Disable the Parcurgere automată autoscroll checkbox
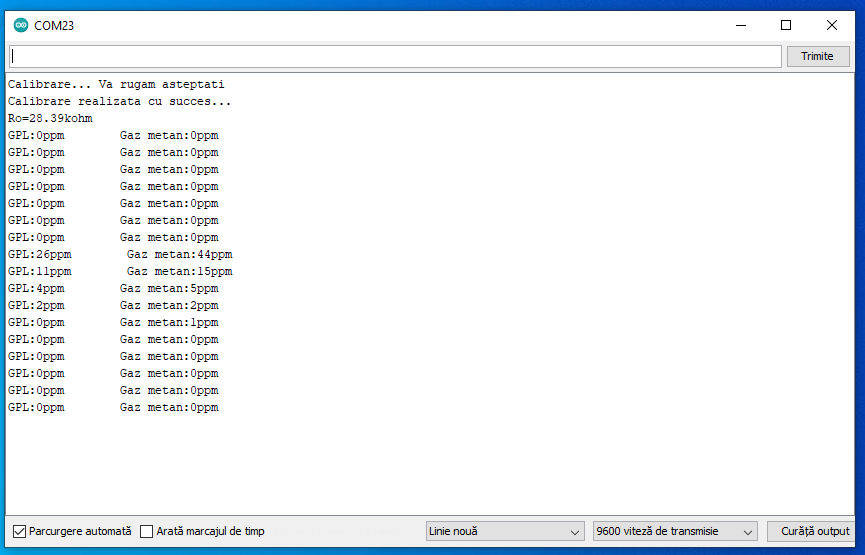The height and width of the screenshot is (555, 865). (x=19, y=532)
